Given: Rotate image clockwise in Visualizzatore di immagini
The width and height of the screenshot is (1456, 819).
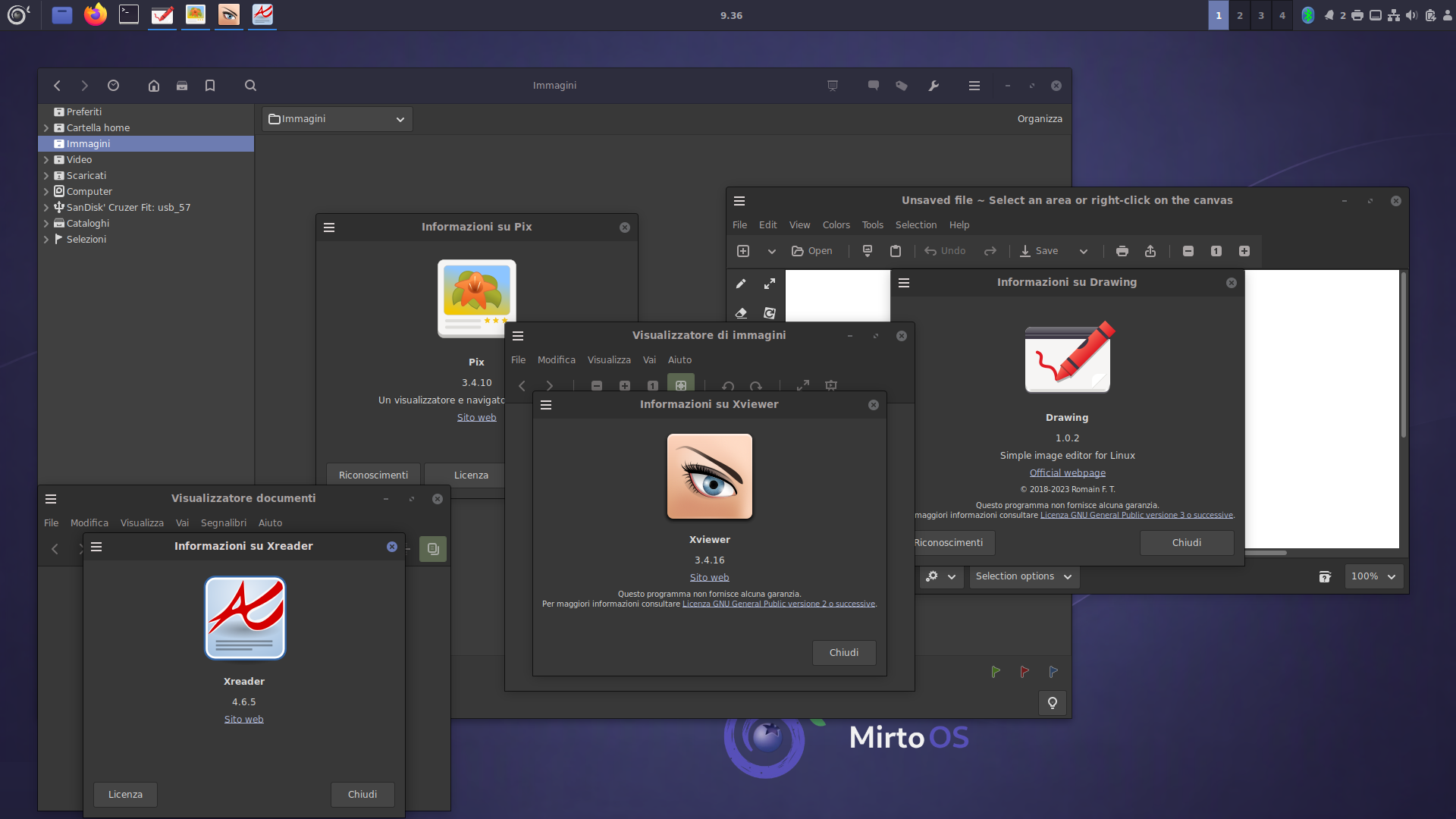Looking at the screenshot, I should pos(756,385).
